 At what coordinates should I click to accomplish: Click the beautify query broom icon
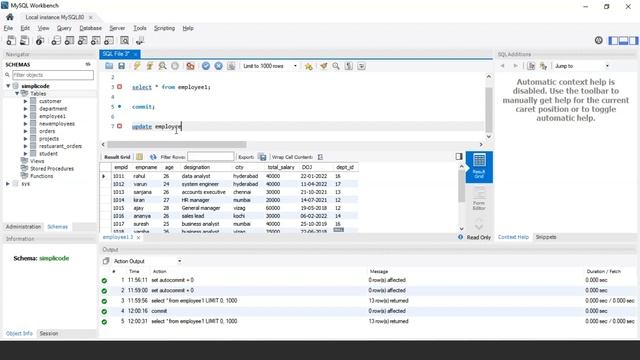[x=324, y=66]
